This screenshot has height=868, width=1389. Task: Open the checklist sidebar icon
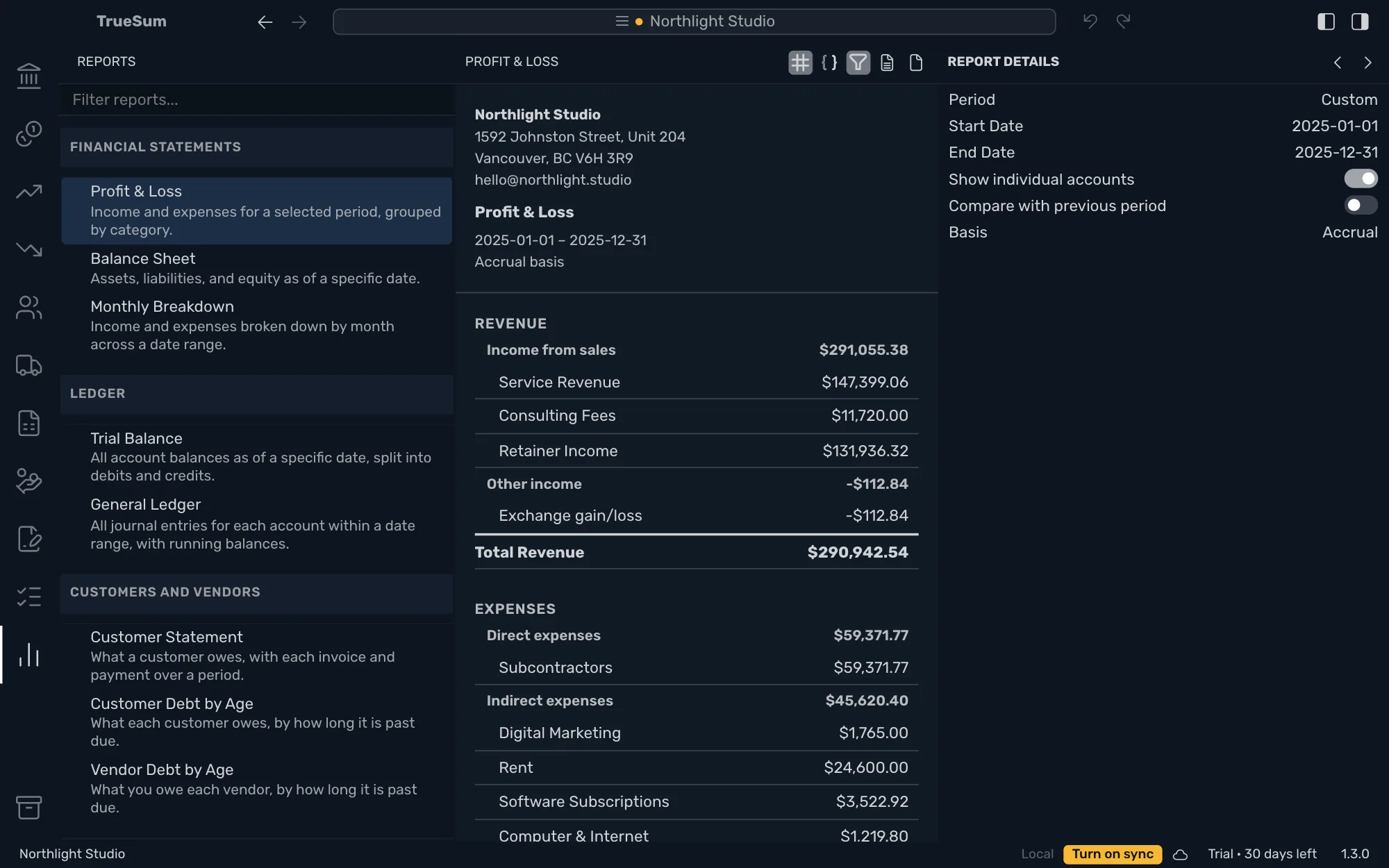pos(28,596)
